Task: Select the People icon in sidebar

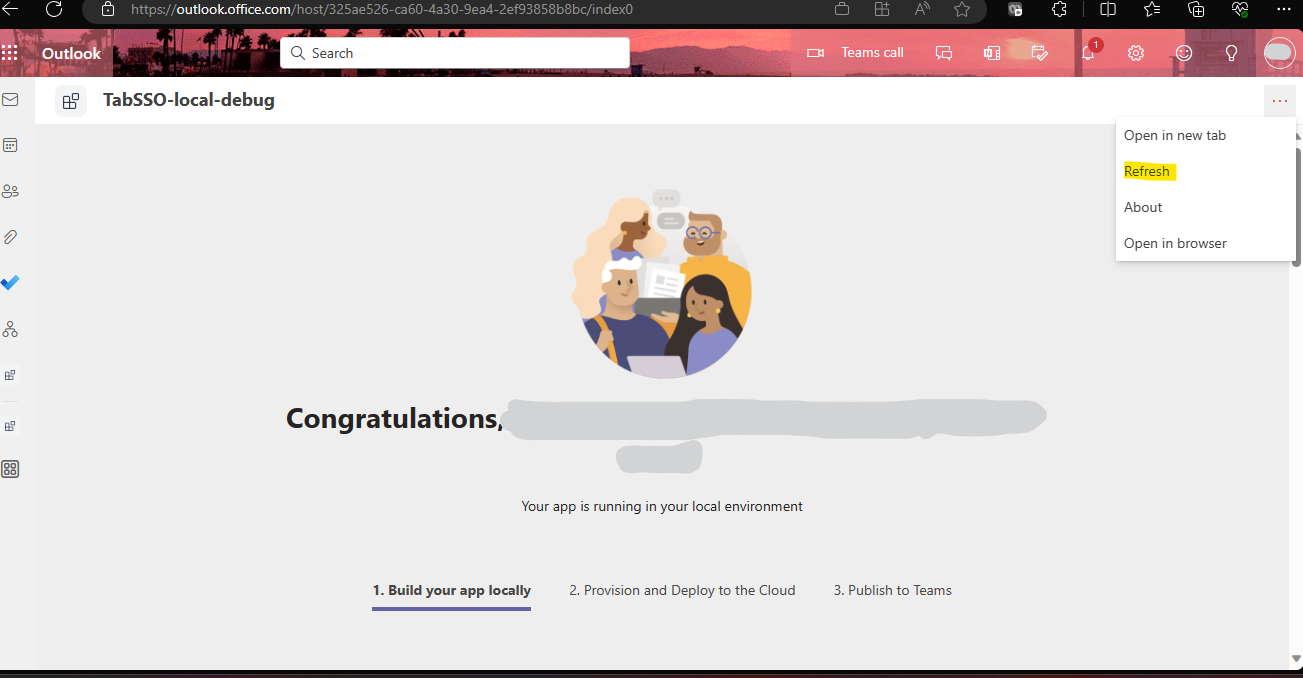Action: point(10,190)
